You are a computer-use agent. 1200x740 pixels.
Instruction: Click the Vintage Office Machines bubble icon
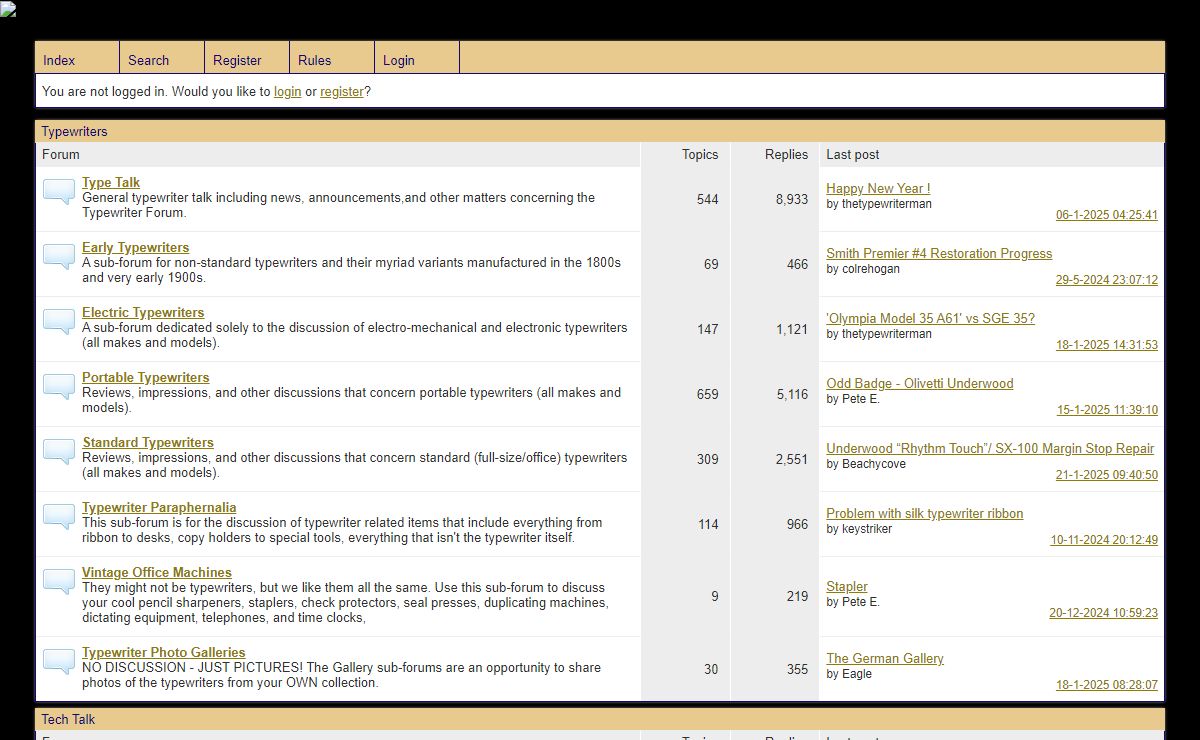59,582
